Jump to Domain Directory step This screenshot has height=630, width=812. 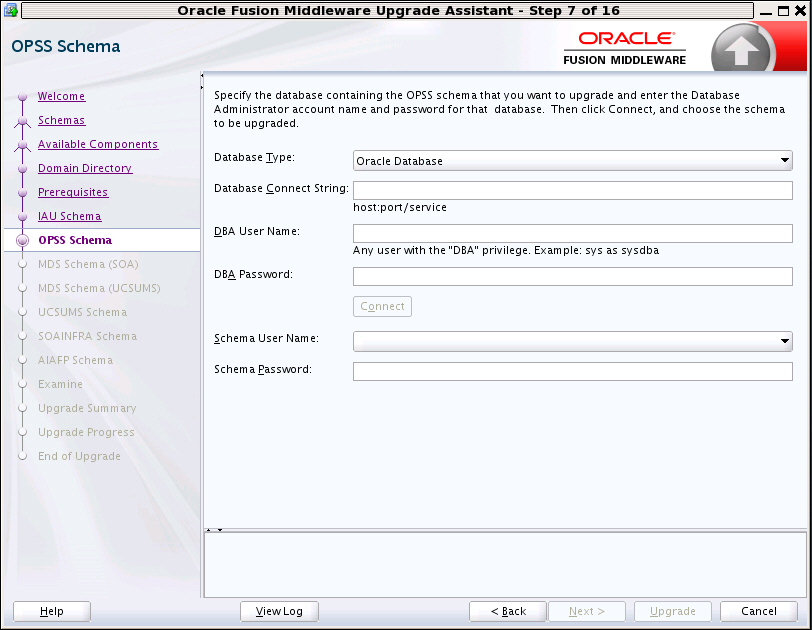tap(85, 168)
